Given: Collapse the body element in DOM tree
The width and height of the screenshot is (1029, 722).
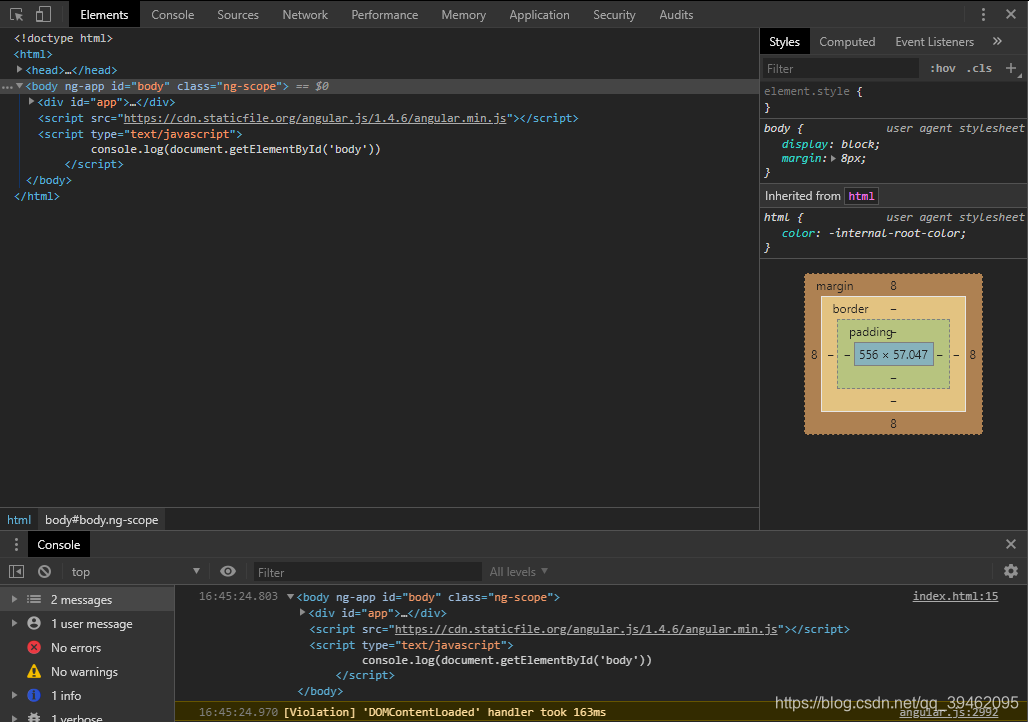Looking at the screenshot, I should (20, 85).
